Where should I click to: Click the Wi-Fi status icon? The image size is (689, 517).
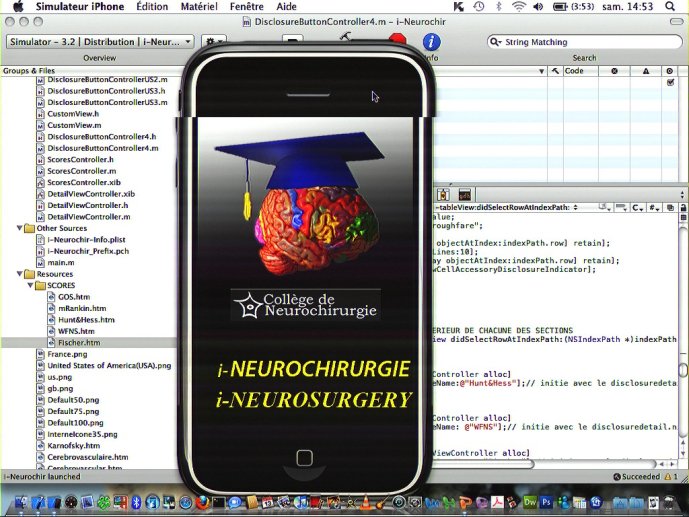[x=519, y=6]
